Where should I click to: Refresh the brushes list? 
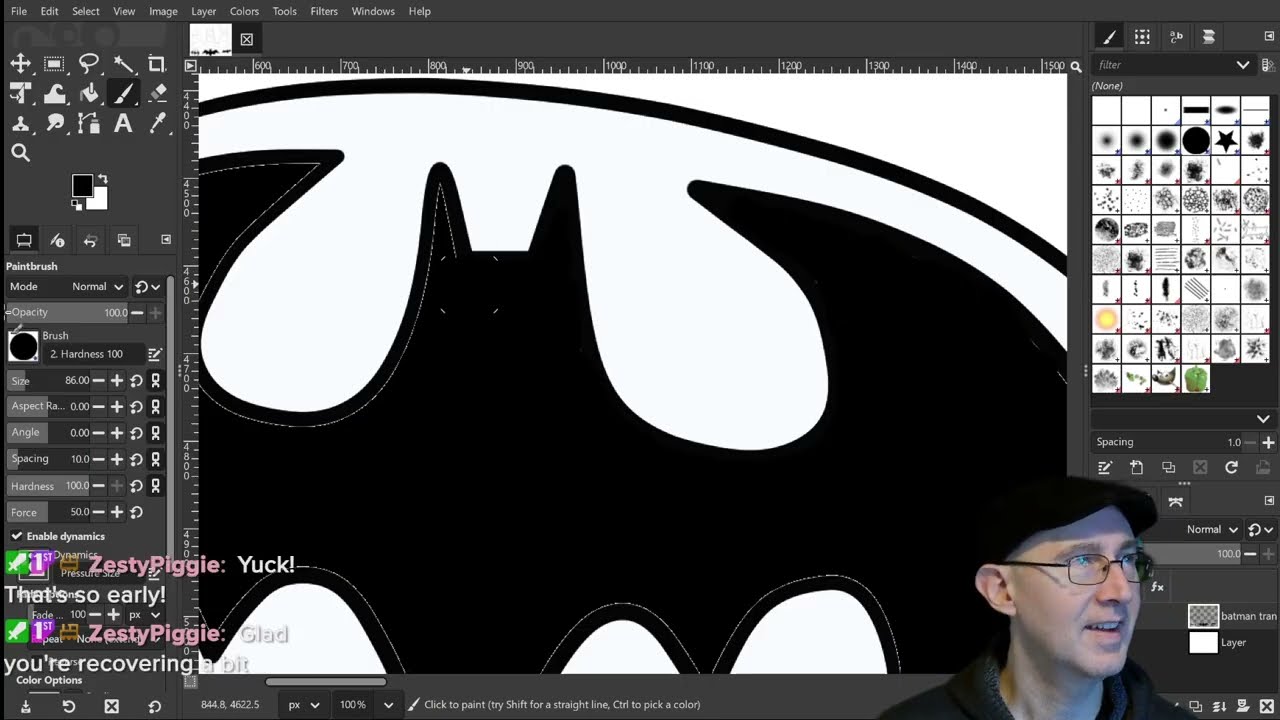(x=1232, y=468)
